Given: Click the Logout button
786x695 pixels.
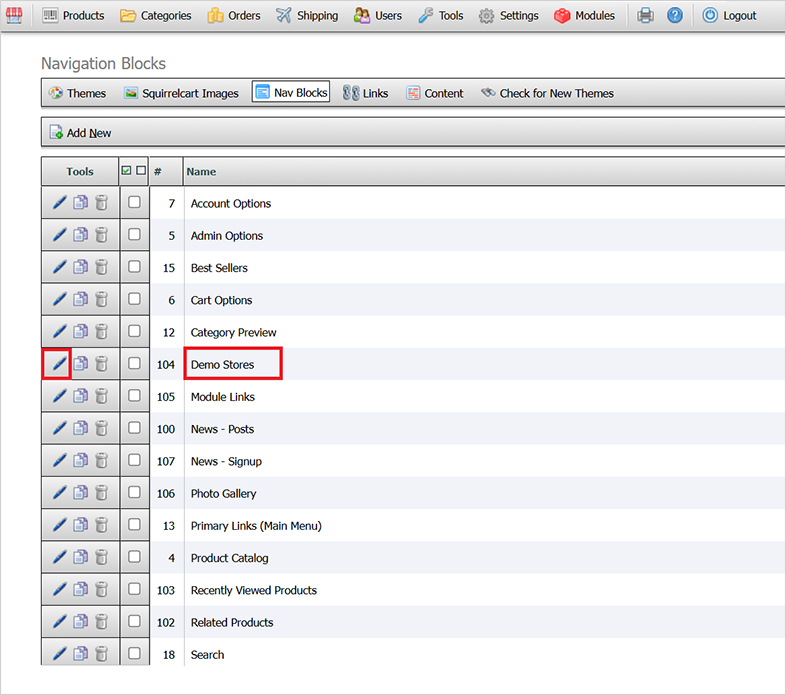Looking at the screenshot, I should pyautogui.click(x=730, y=16).
